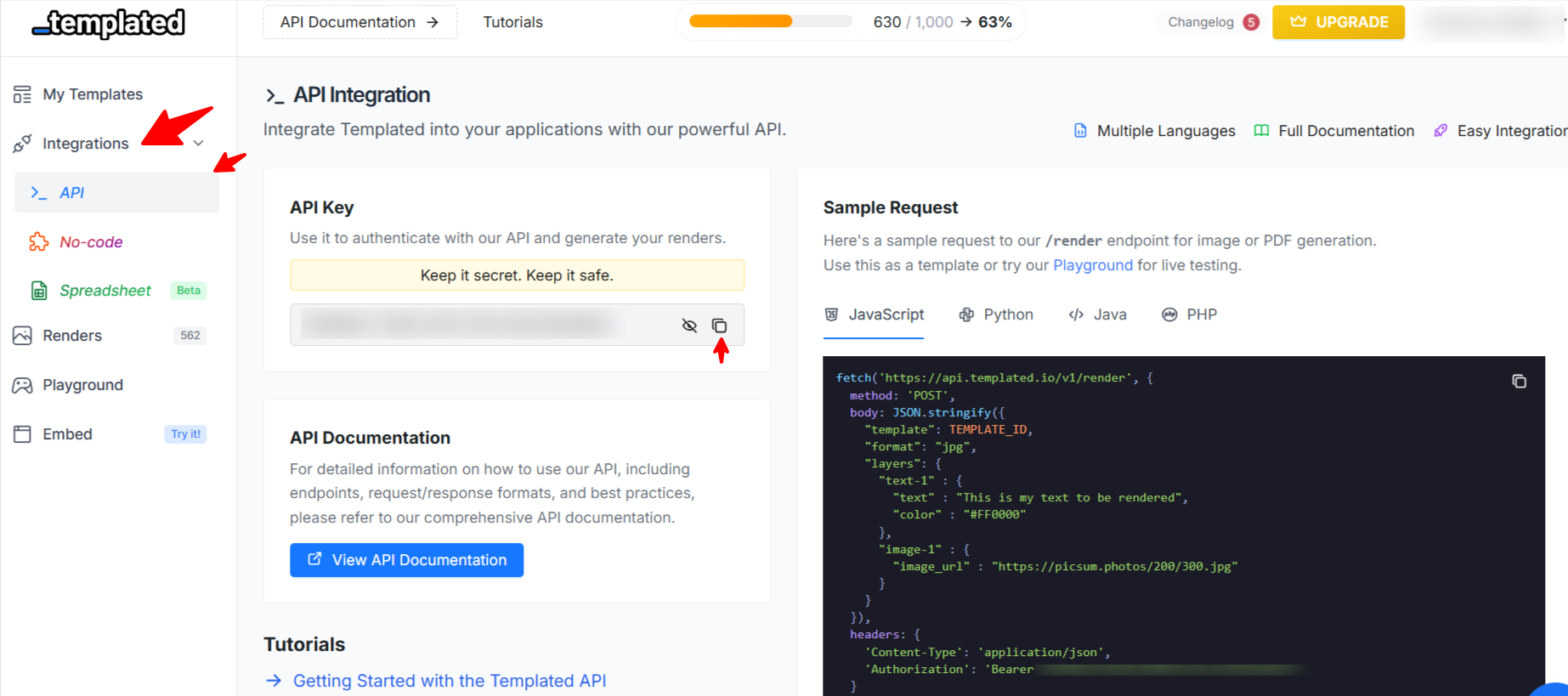Open My Templates in the sidebar
Viewport: 1568px width, 696px height.
[x=93, y=94]
